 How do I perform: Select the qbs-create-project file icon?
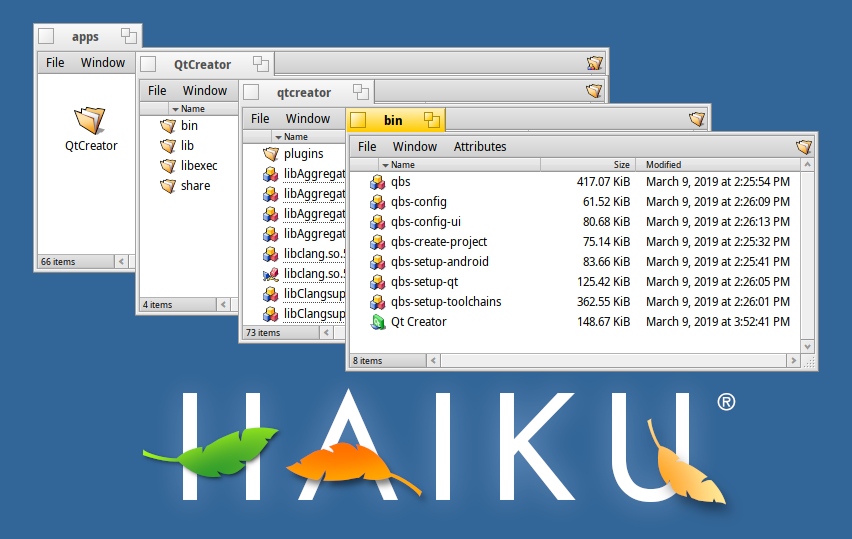[378, 242]
